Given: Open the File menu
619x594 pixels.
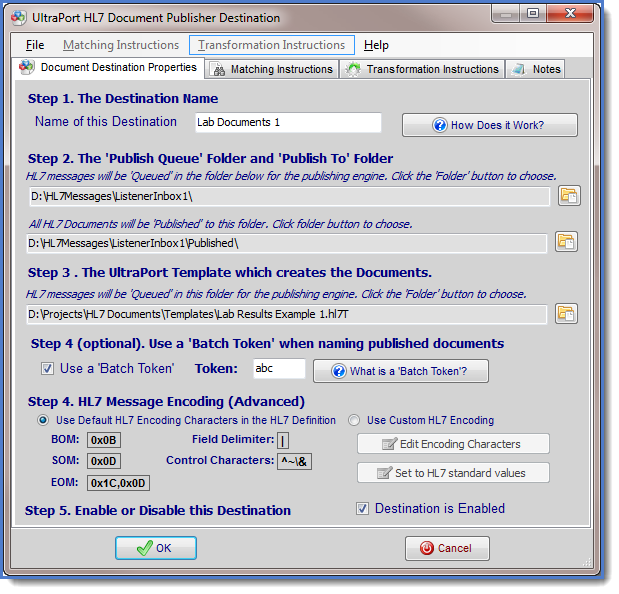Looking at the screenshot, I should click(35, 45).
